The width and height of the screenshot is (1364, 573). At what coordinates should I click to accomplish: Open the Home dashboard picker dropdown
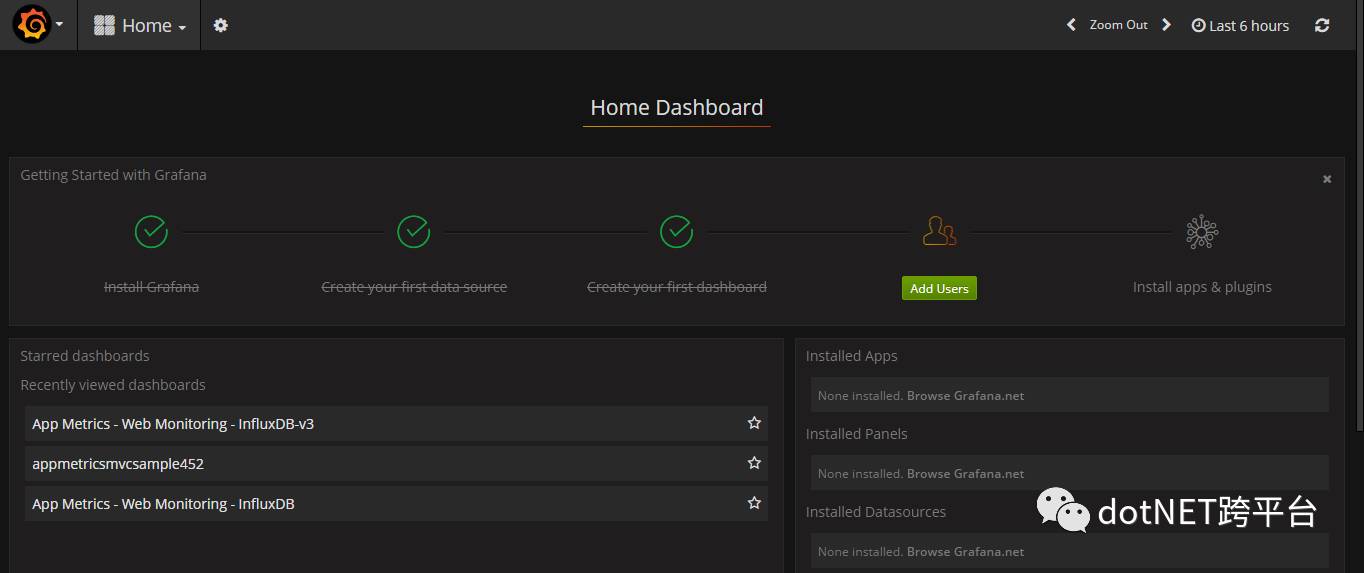[139, 26]
